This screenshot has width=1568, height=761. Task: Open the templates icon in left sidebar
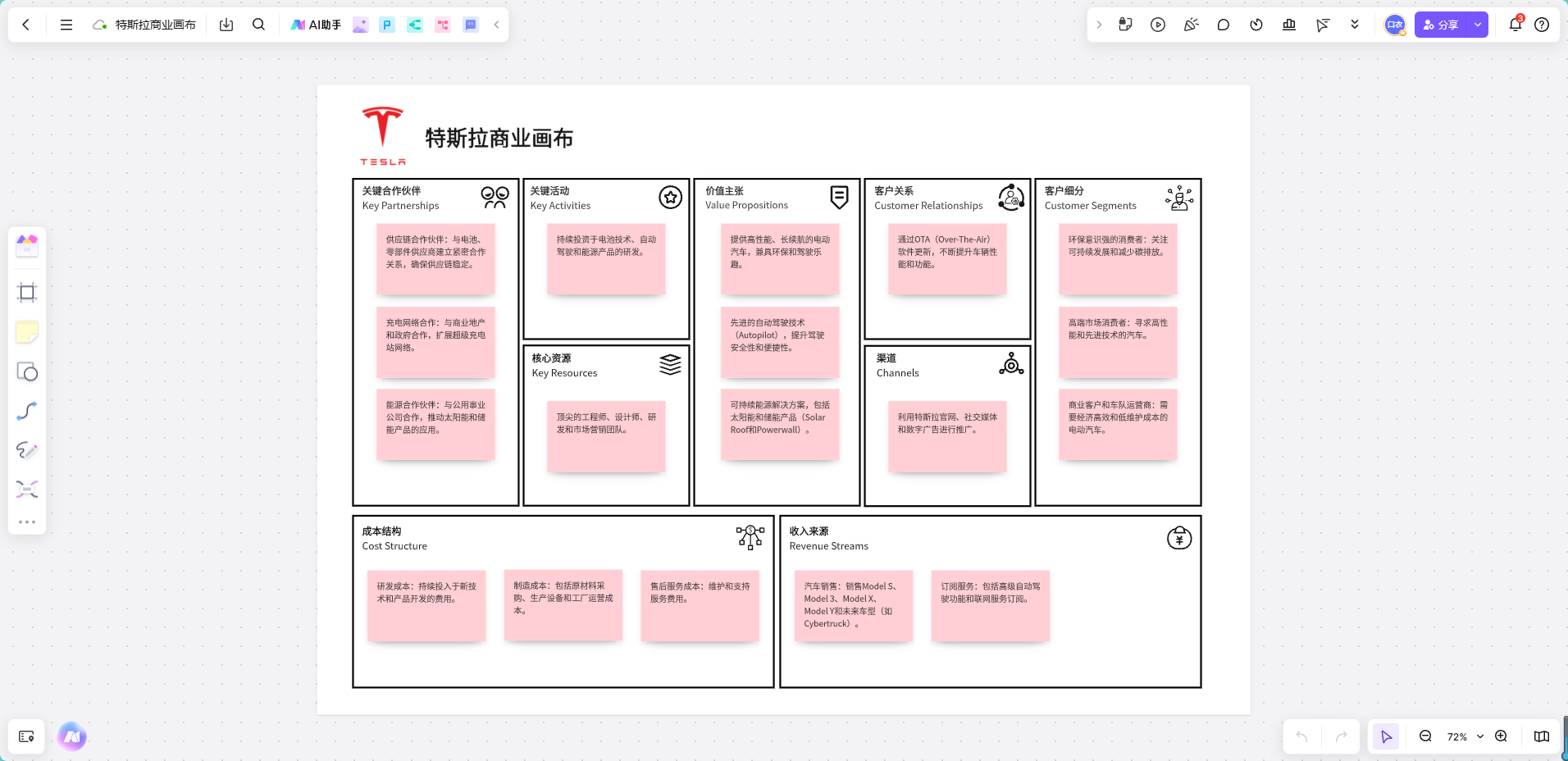coord(27,245)
